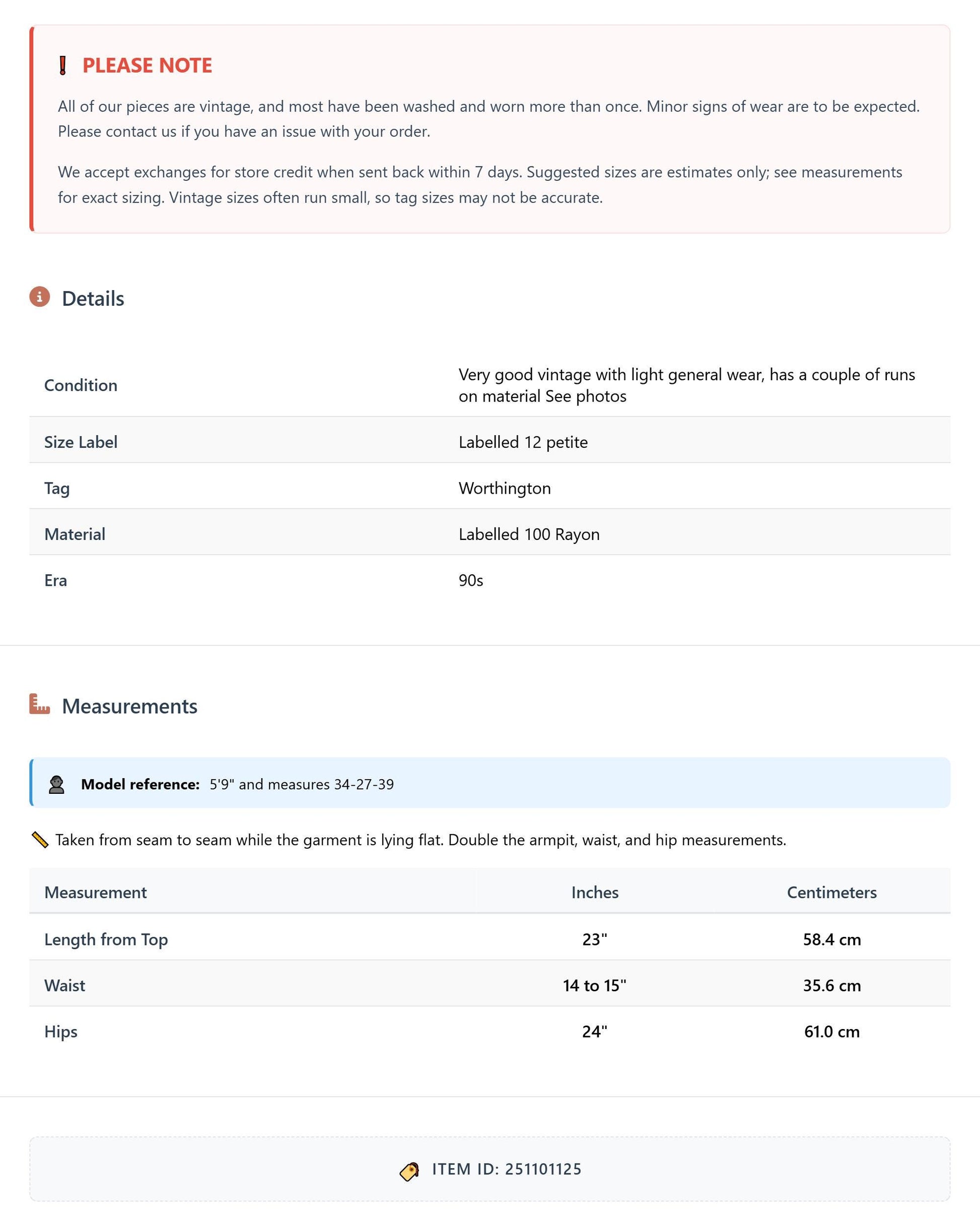Viewport: 980px width, 1226px height.
Task: Click the yellow ruler icon beside the seam note
Action: [40, 840]
